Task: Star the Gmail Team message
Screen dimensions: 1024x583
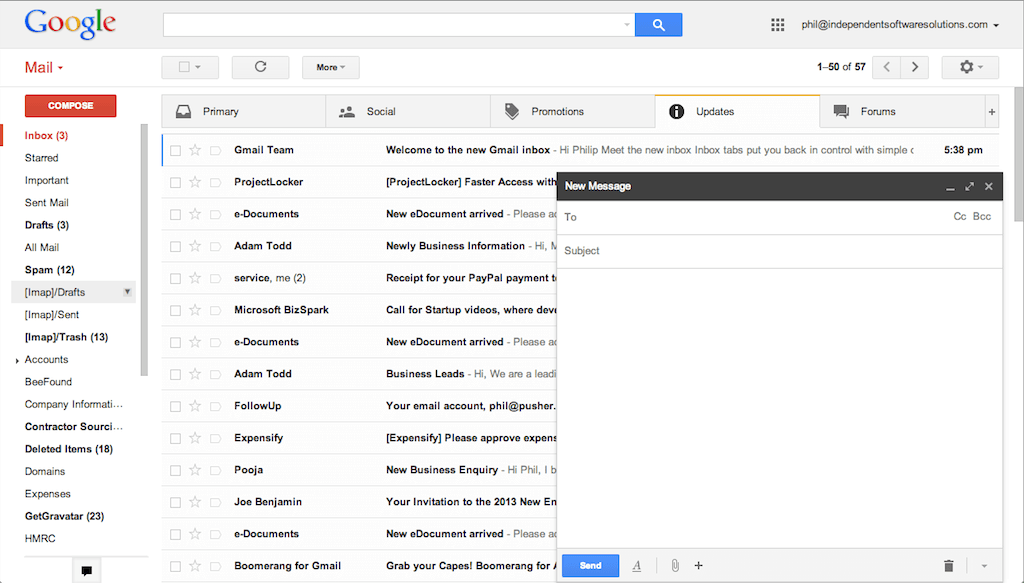Action: (x=195, y=150)
